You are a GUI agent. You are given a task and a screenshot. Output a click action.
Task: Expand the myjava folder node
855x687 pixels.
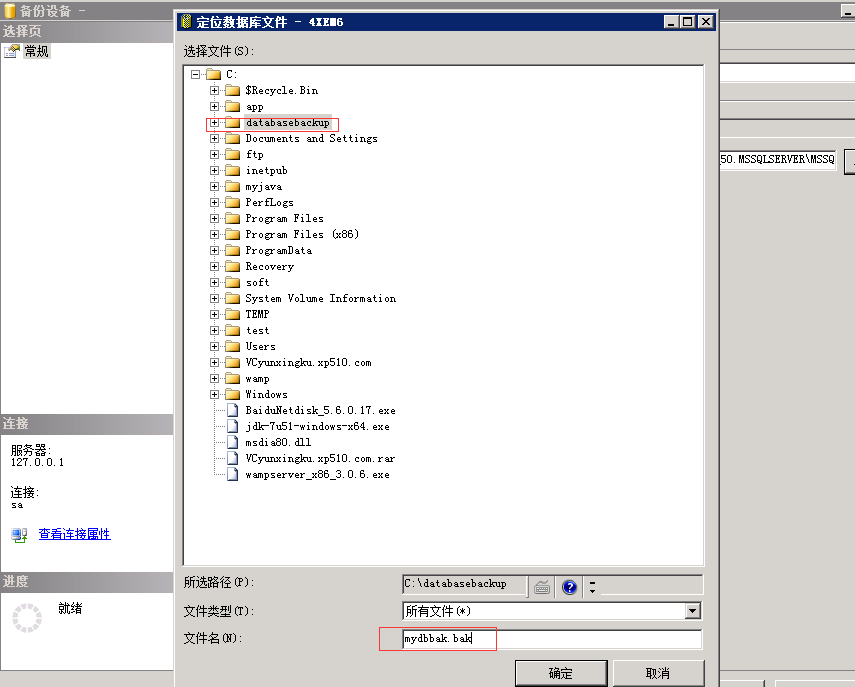(214, 186)
